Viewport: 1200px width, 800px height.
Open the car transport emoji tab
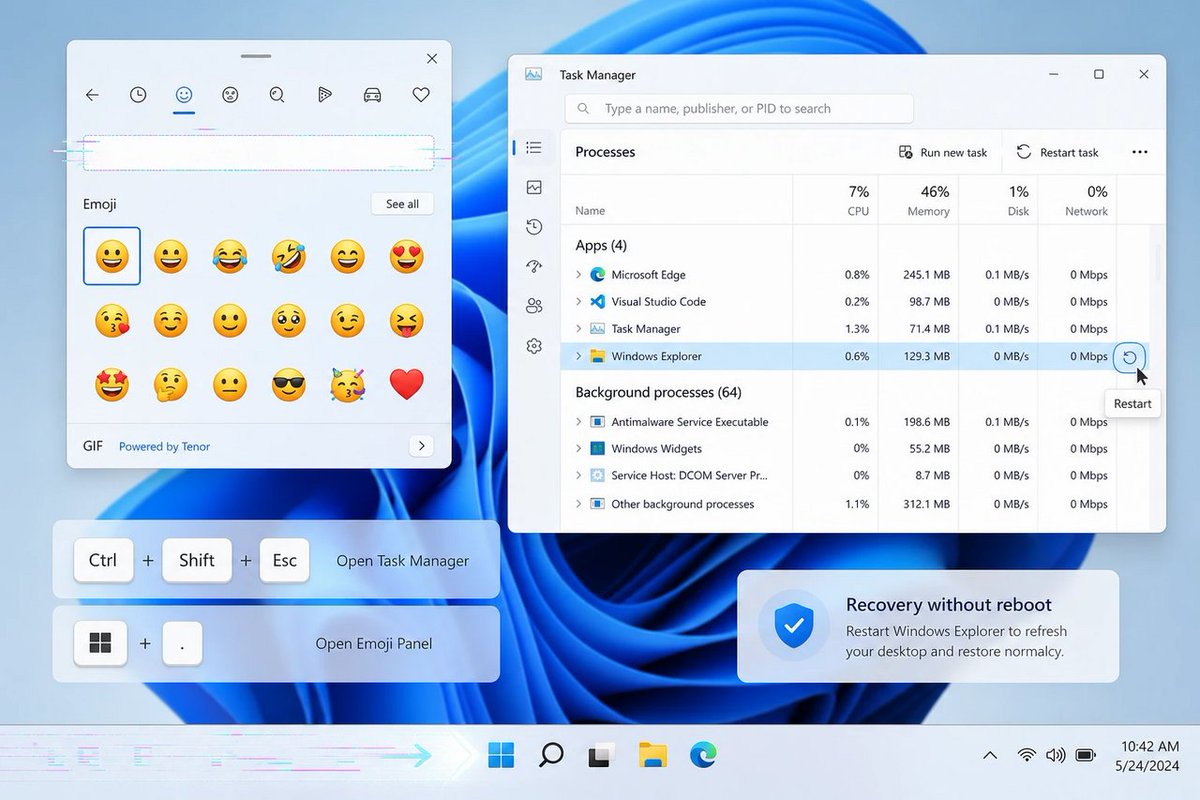[x=372, y=95]
